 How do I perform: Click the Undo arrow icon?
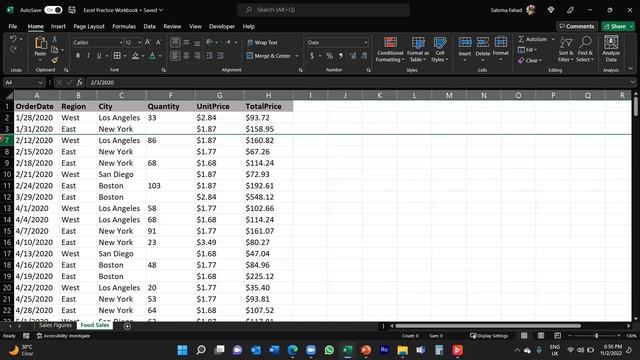(x=13, y=39)
